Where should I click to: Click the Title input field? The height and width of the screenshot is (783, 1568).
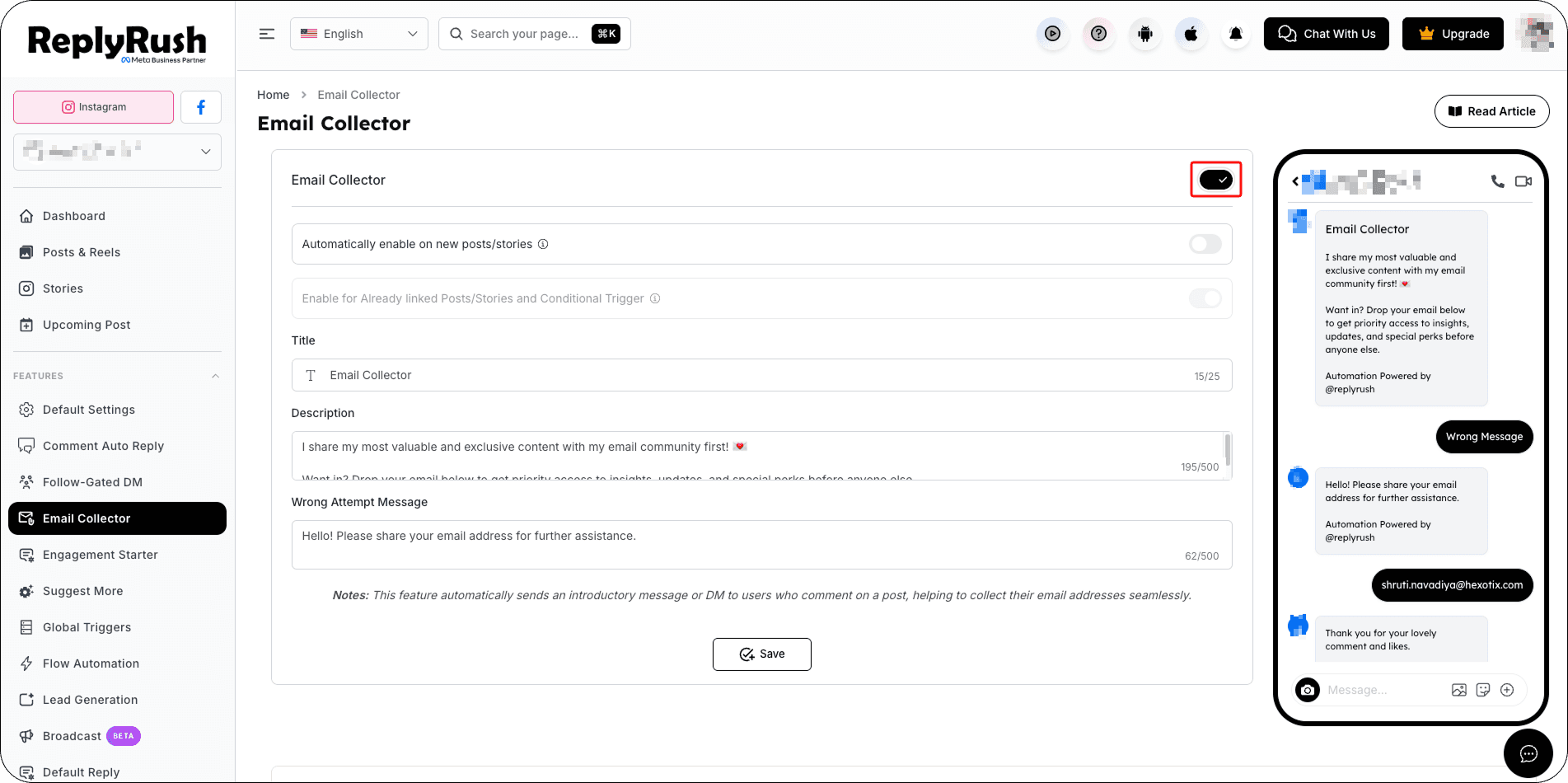(762, 375)
